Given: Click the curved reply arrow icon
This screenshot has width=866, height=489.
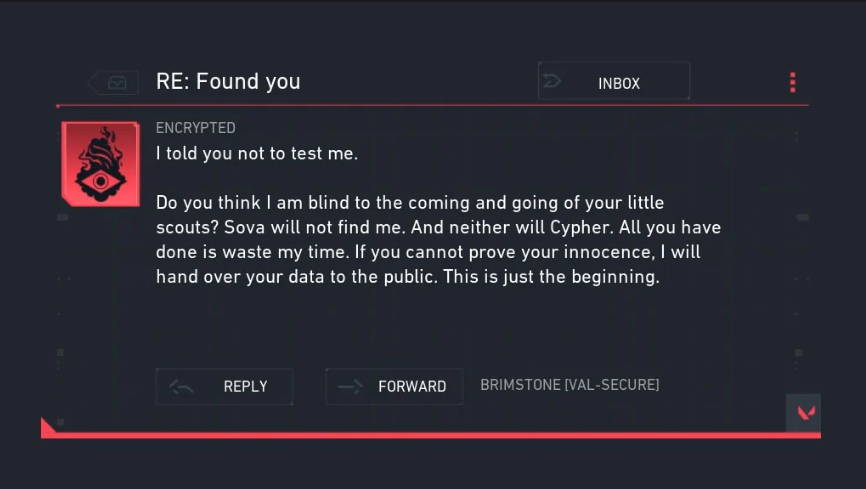Looking at the screenshot, I should coord(182,387).
